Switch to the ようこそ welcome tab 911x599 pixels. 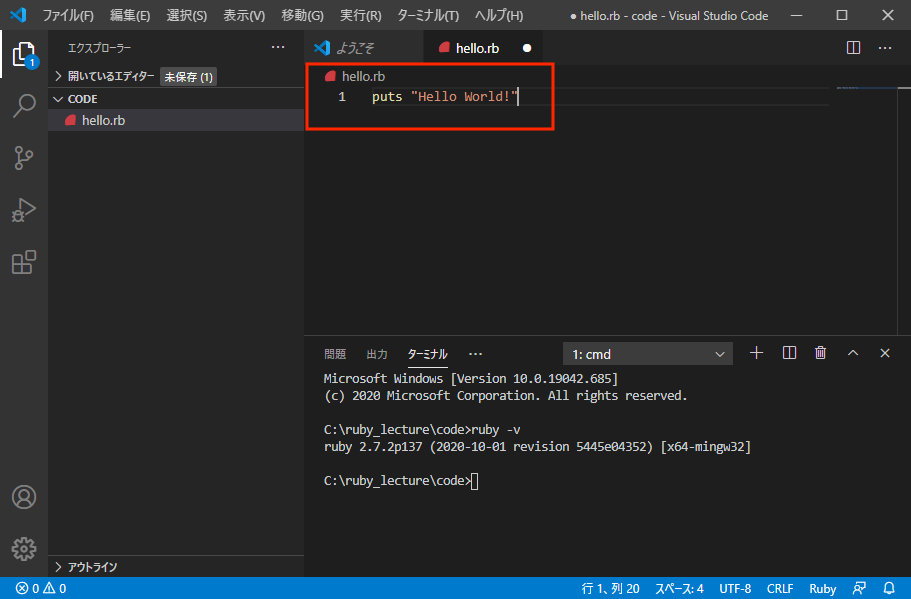[x=364, y=48]
